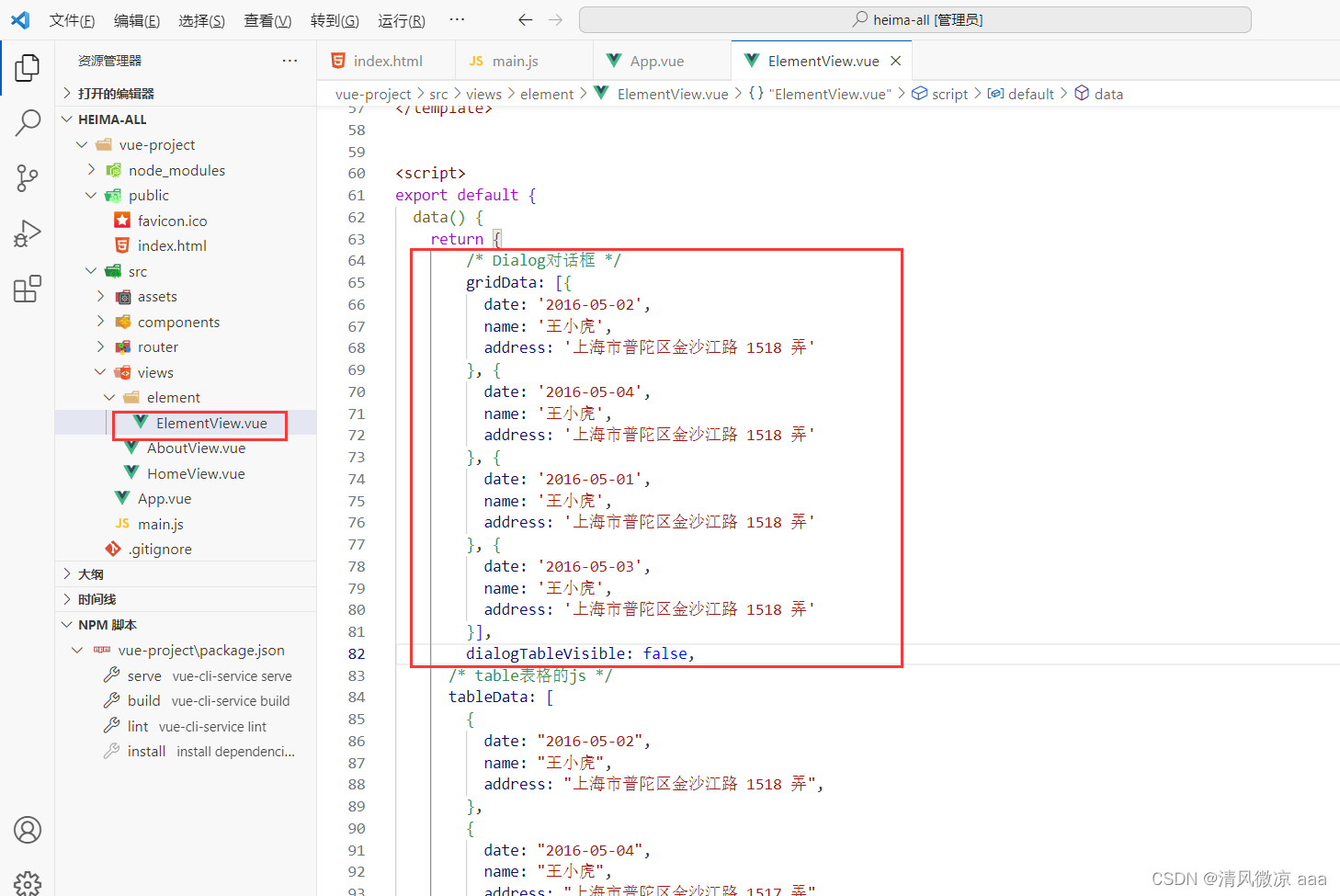Open the 选择(S) menu

pos(202,20)
